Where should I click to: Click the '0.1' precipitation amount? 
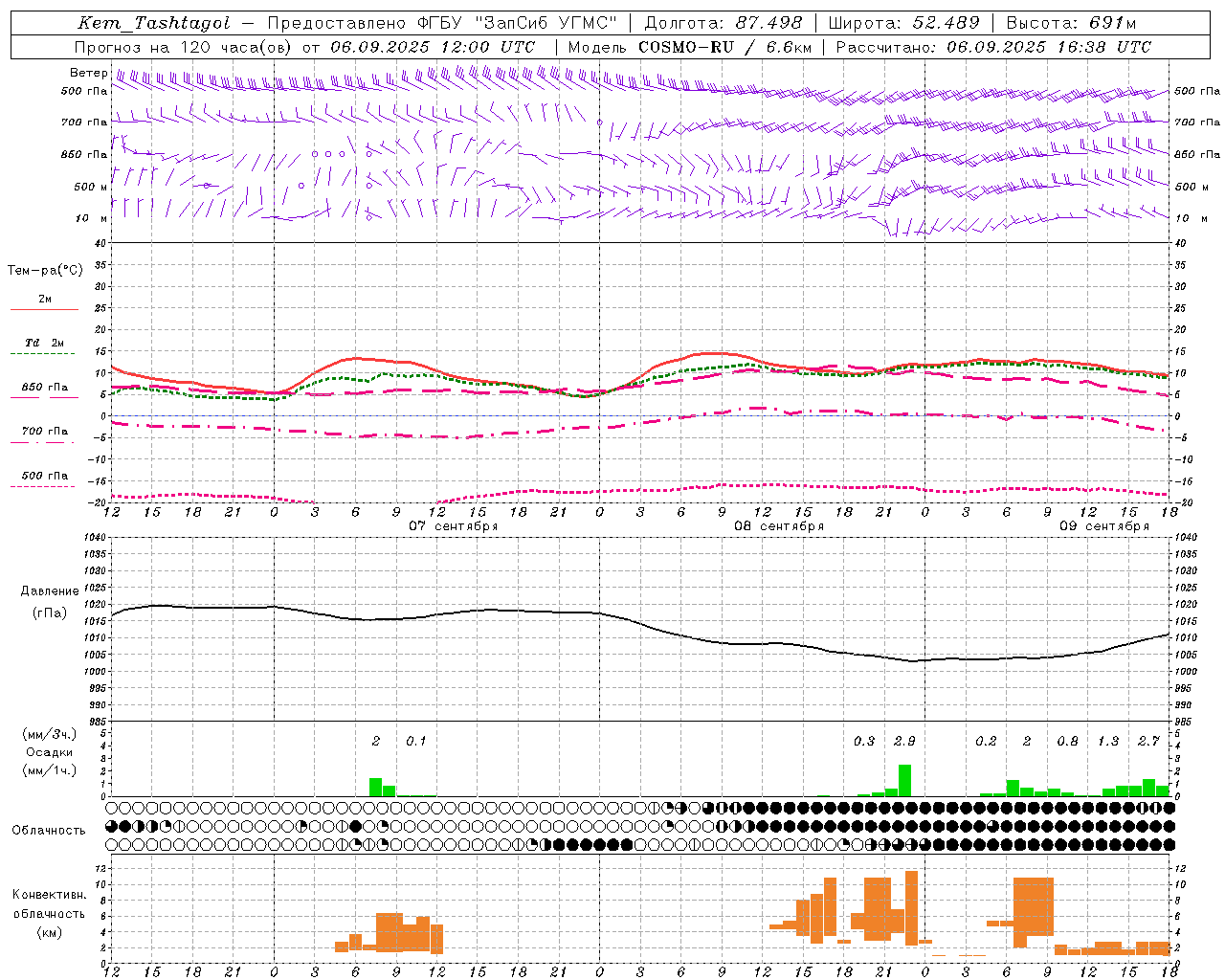[416, 741]
